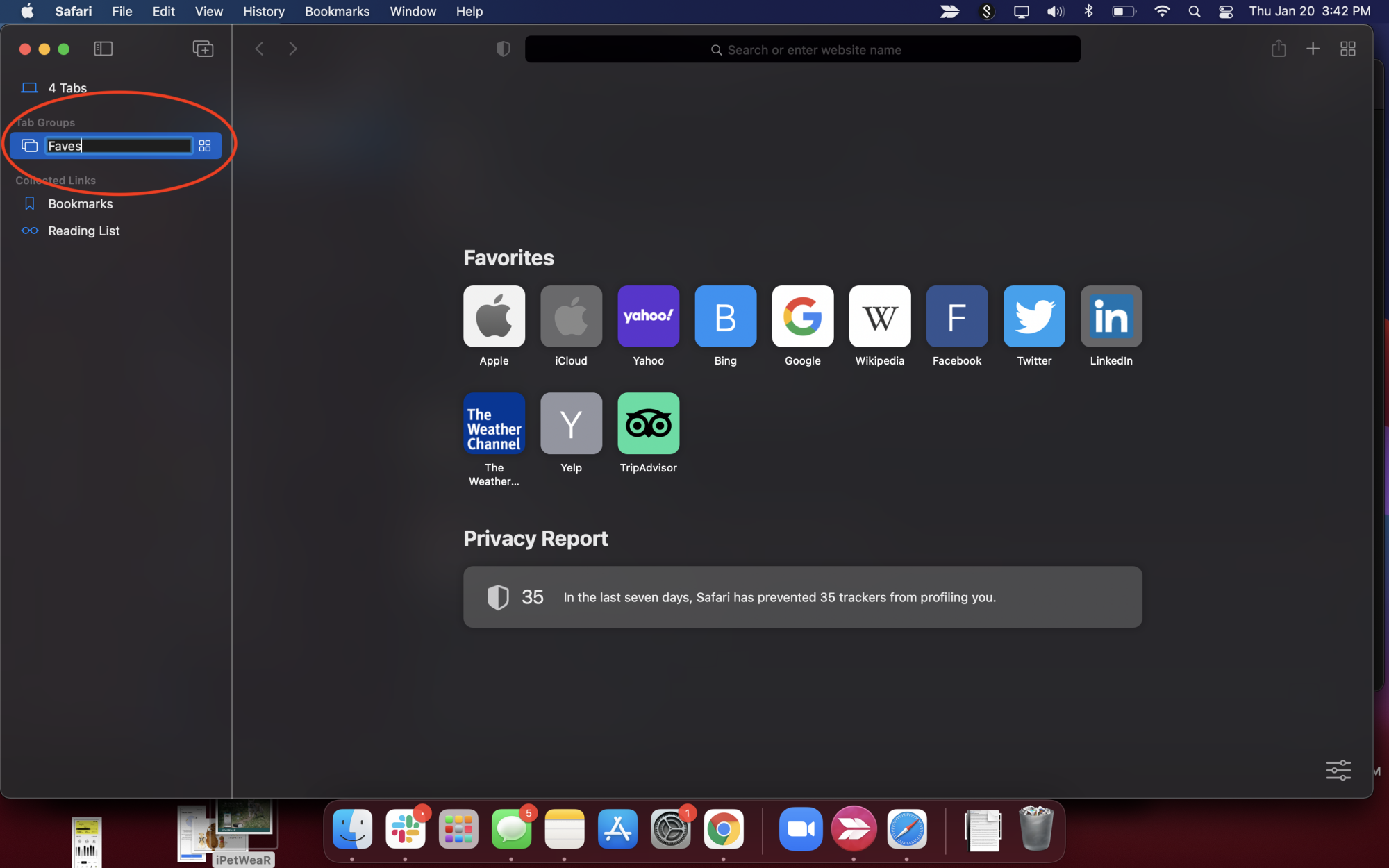Open the Window menu

[413, 11]
